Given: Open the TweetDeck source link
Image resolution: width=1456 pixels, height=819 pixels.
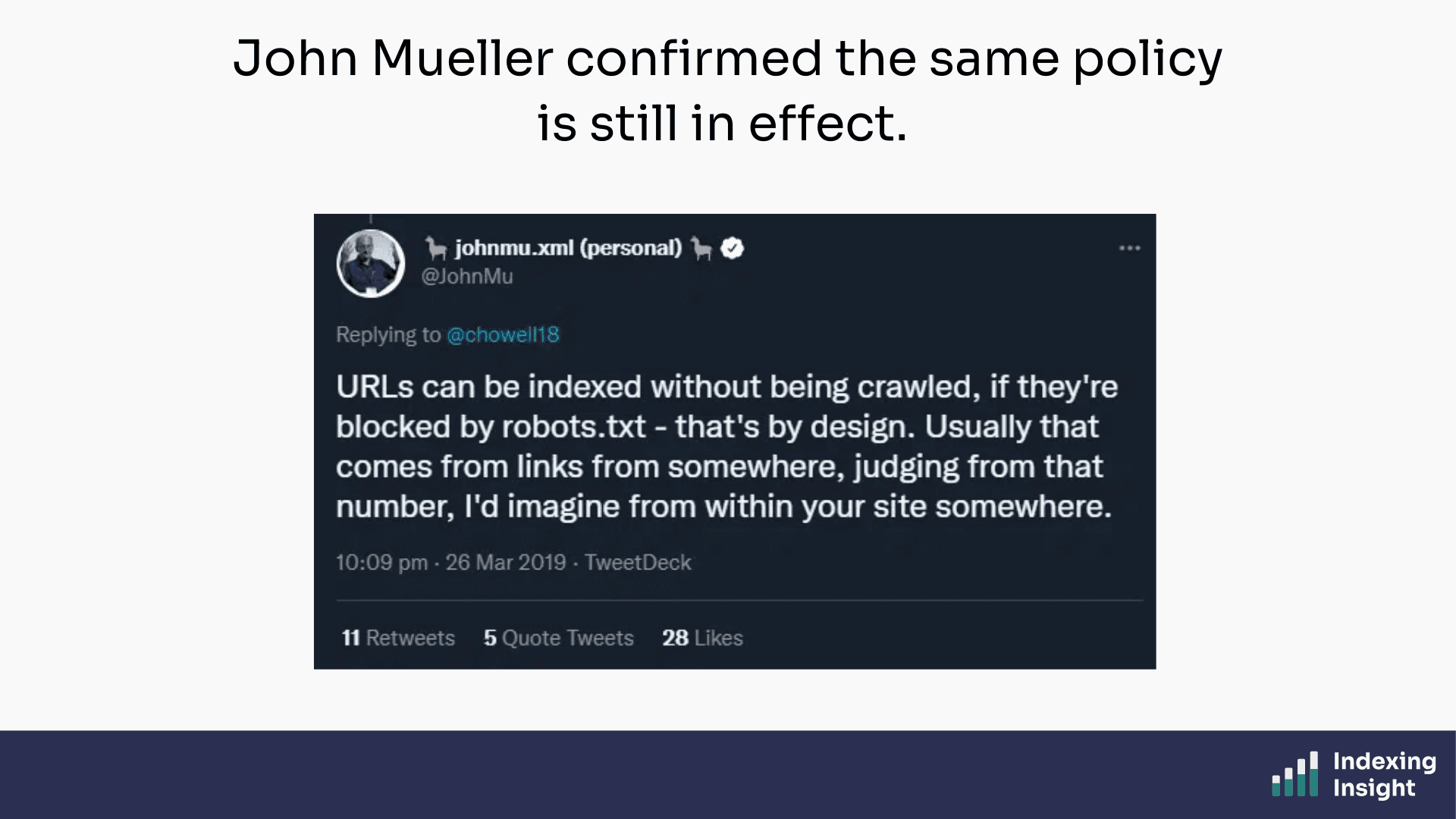Looking at the screenshot, I should tap(638, 563).
